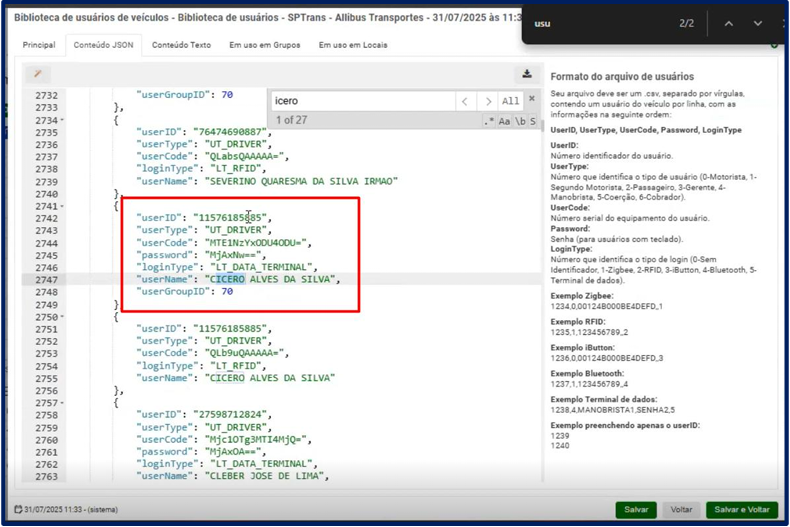The image size is (790, 527).
Task: Click the download JSON icon
Action: [526, 74]
